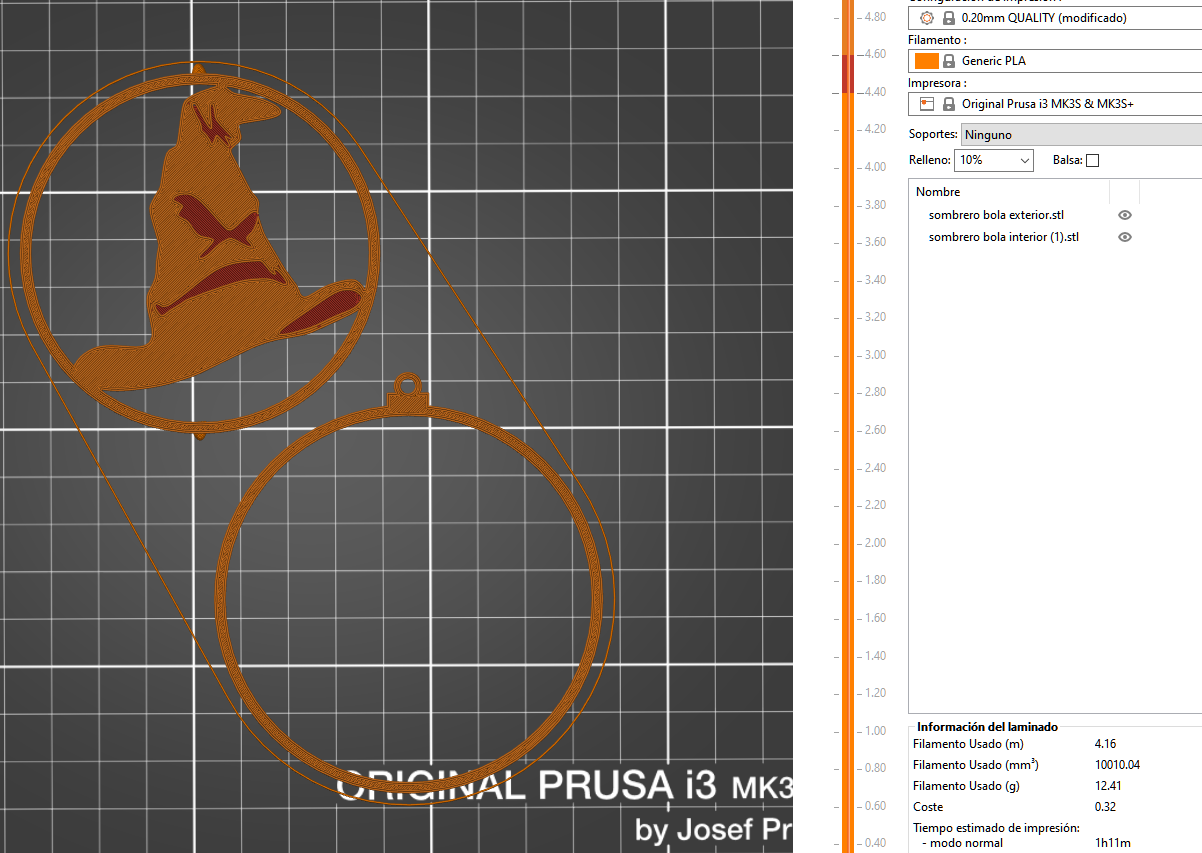Hide sombrero bola interior (1).stl via eye icon

click(1125, 237)
